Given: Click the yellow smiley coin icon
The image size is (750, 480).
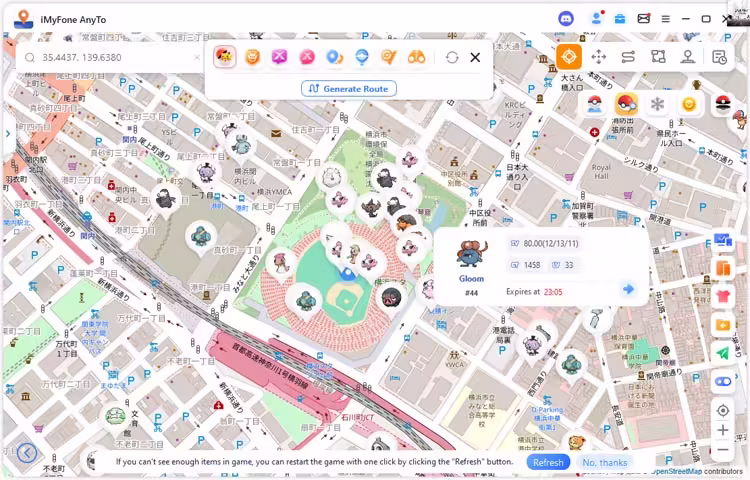Looking at the screenshot, I should 689,104.
